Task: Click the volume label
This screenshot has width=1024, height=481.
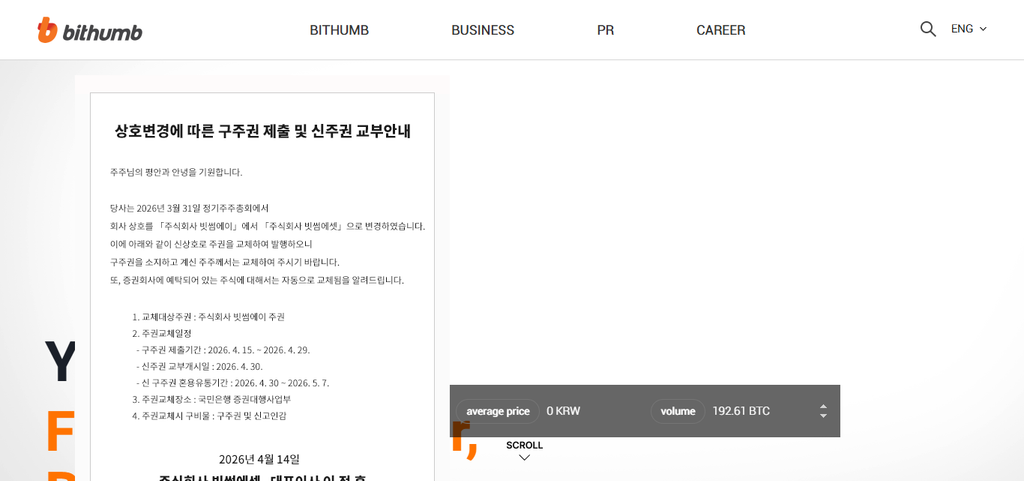Action: [678, 411]
